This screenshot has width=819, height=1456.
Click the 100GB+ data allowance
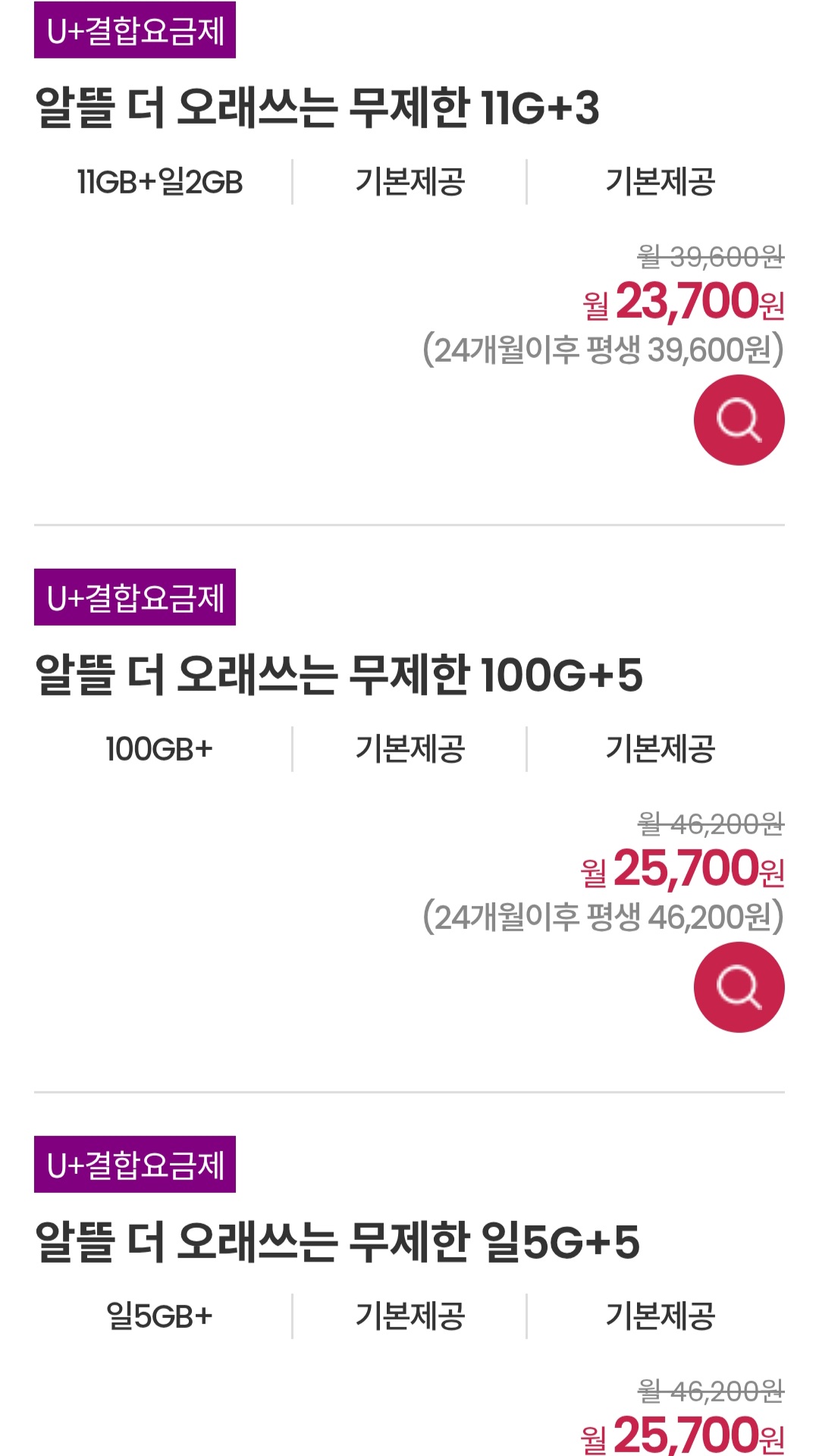pos(159,749)
